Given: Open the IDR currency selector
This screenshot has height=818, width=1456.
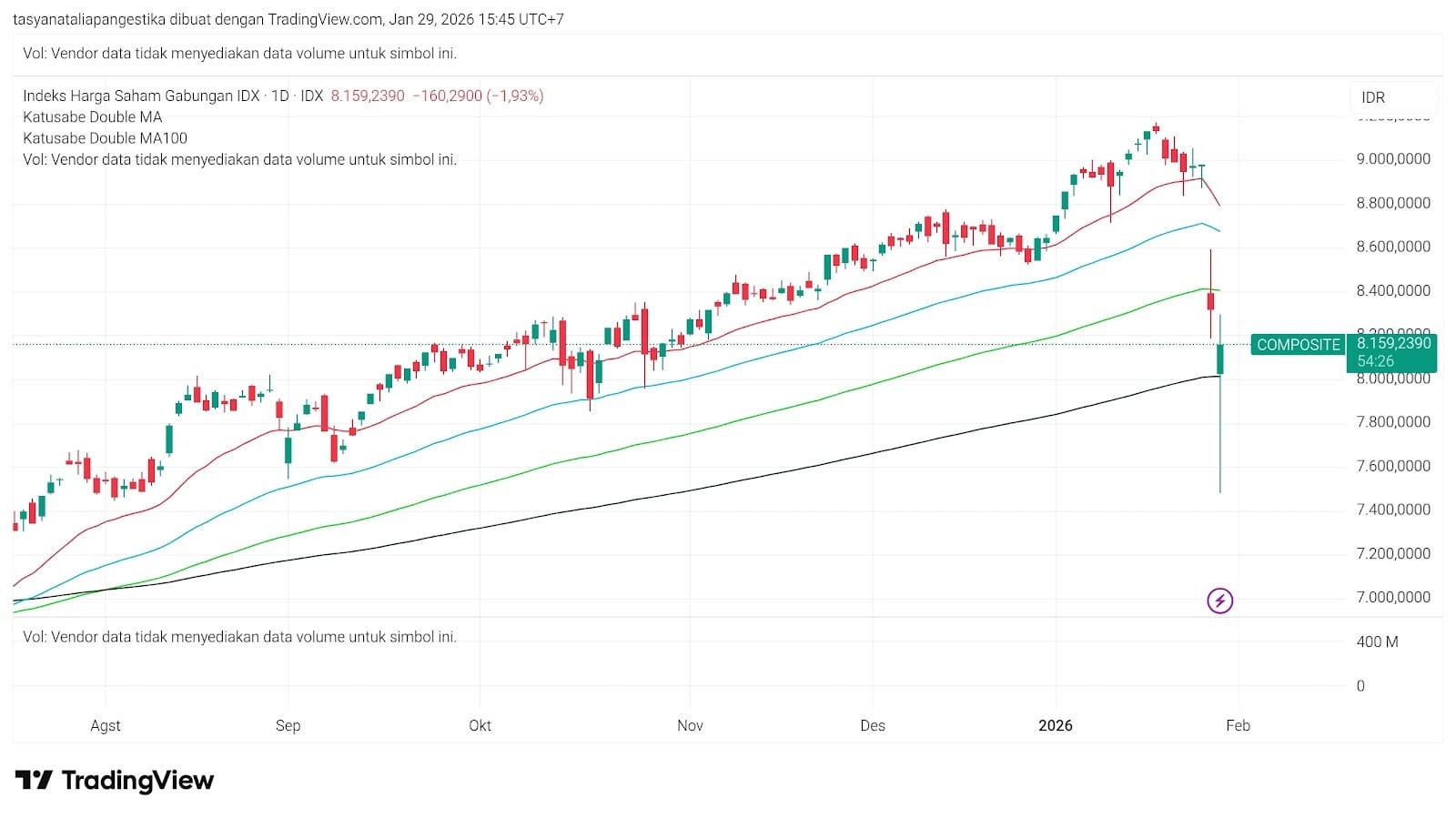Looking at the screenshot, I should (x=1373, y=97).
